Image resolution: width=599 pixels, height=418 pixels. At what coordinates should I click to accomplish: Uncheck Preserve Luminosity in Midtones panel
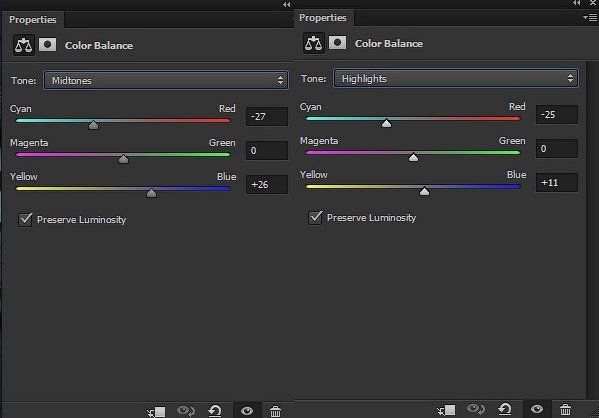point(25,219)
